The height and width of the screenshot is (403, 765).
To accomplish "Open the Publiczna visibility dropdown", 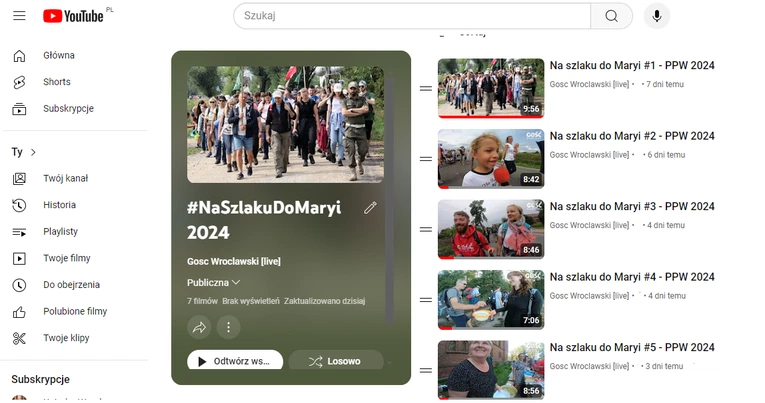I will (213, 282).
